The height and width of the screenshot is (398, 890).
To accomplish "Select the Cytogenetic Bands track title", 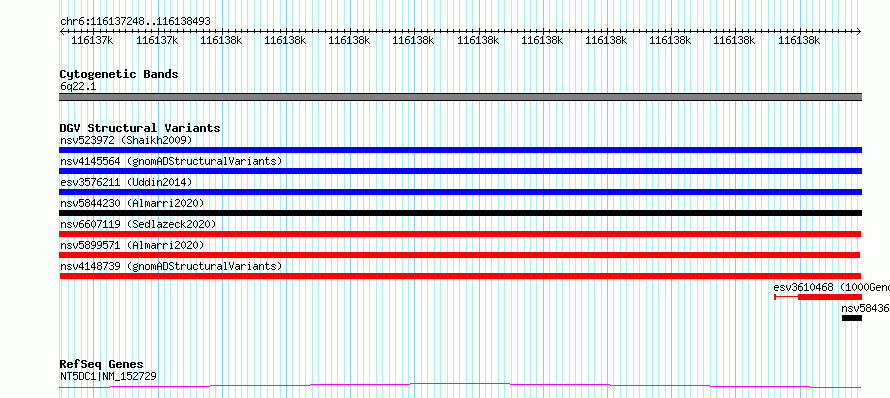I will click(x=119, y=74).
